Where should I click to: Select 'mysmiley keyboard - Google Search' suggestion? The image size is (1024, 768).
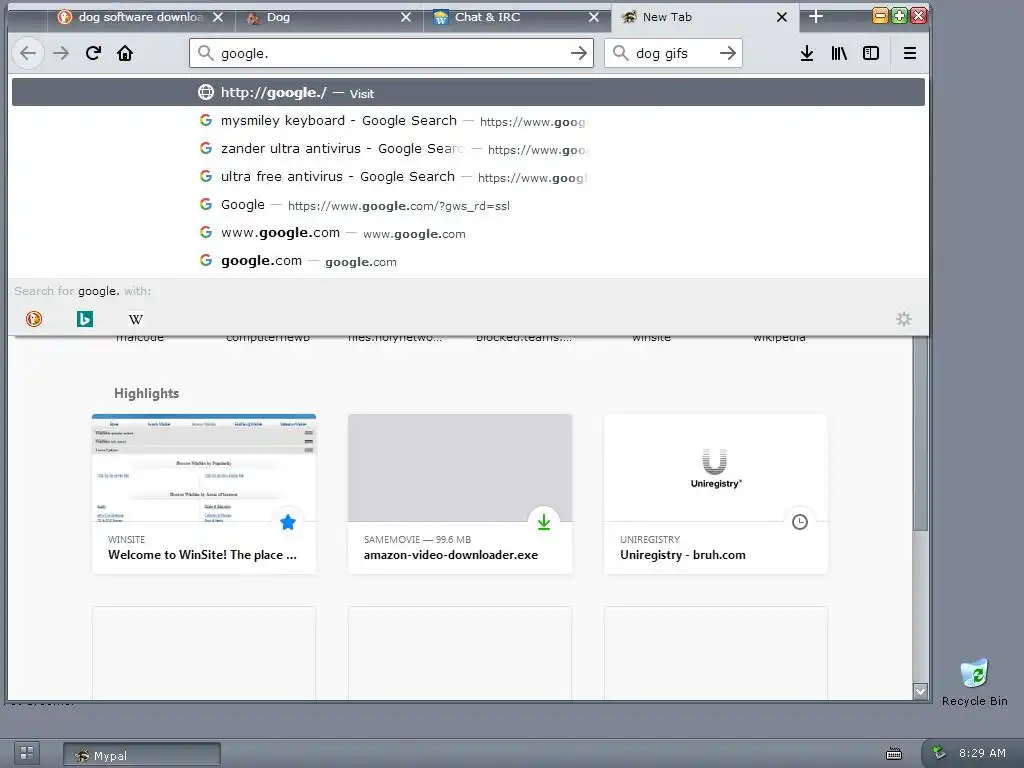(x=468, y=121)
